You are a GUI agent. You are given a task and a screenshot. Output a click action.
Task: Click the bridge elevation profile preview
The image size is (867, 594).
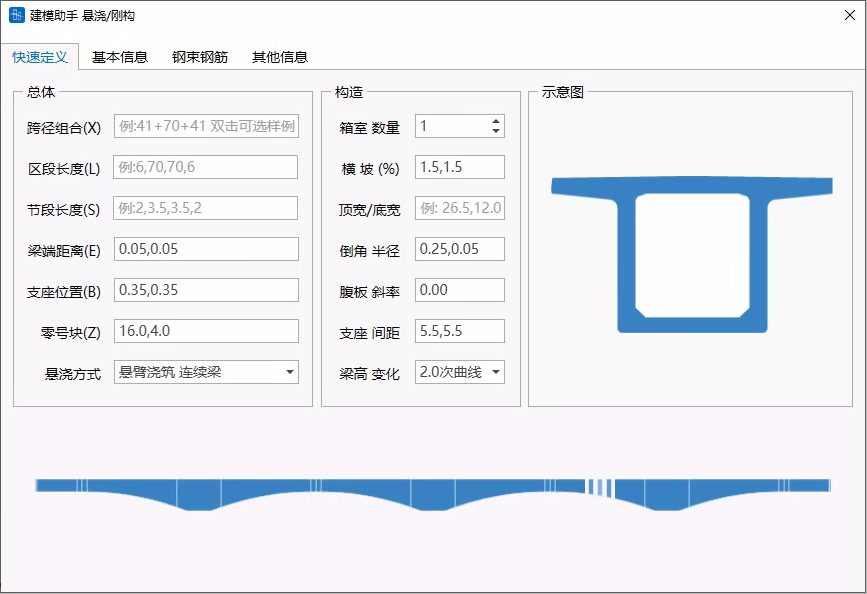433,494
